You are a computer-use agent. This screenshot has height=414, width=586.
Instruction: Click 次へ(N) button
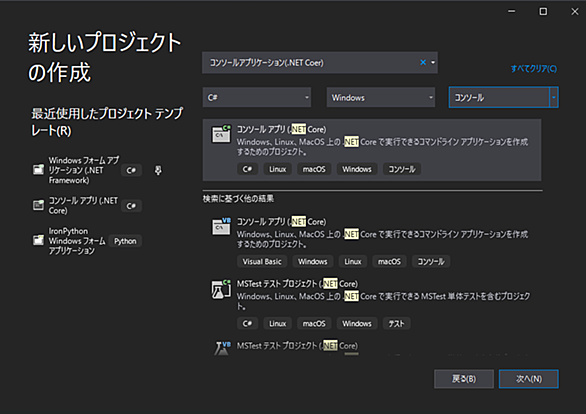tap(529, 379)
